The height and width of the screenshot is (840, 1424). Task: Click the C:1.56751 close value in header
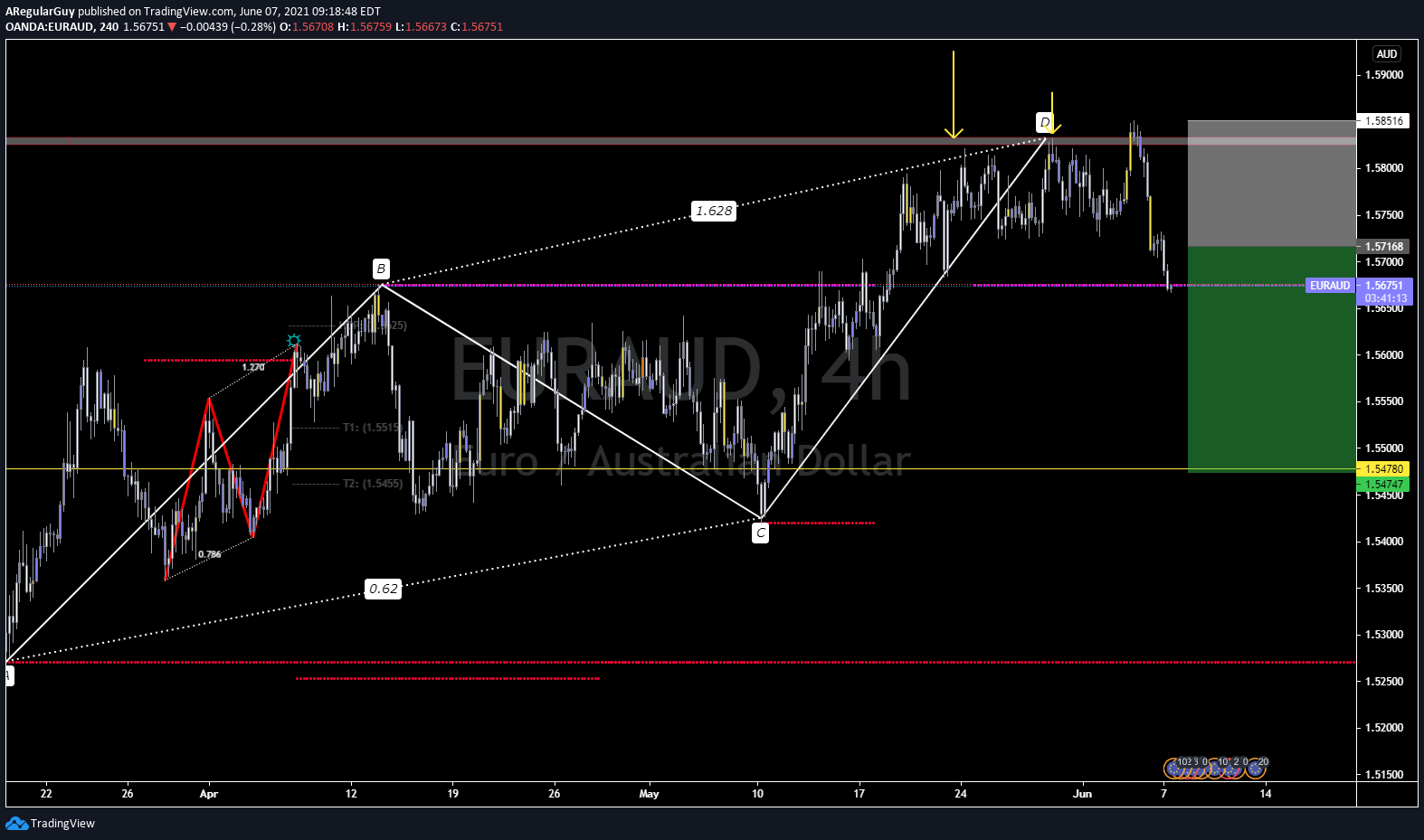pos(477,27)
